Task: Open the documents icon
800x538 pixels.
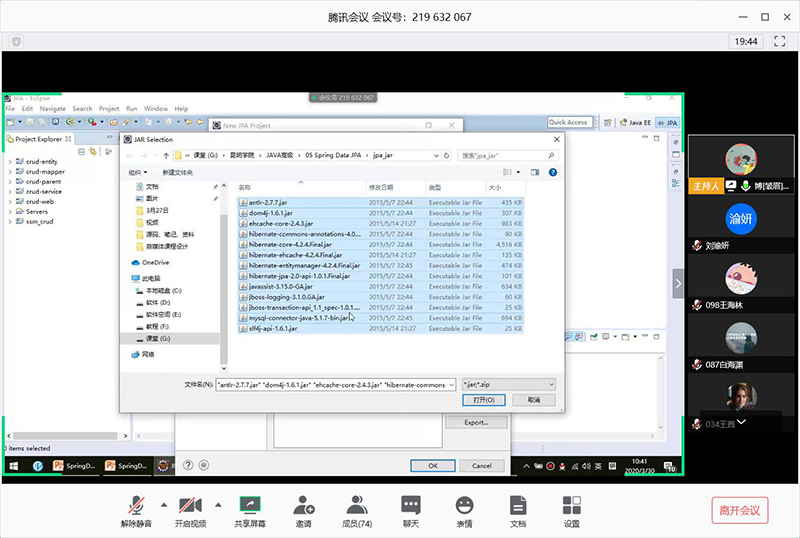Action: 518,510
